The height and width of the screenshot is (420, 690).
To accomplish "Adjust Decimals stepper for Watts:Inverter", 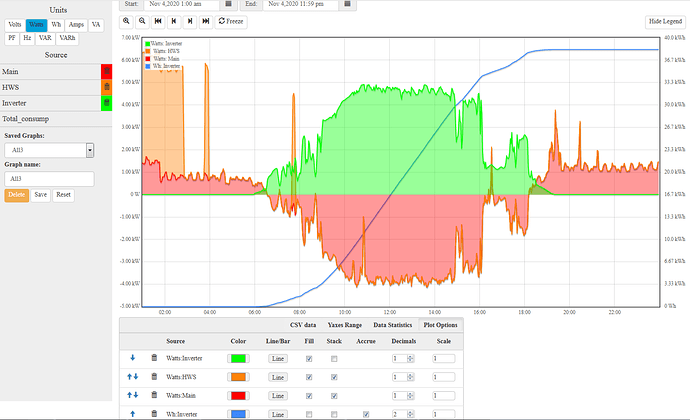I will pyautogui.click(x=411, y=358).
